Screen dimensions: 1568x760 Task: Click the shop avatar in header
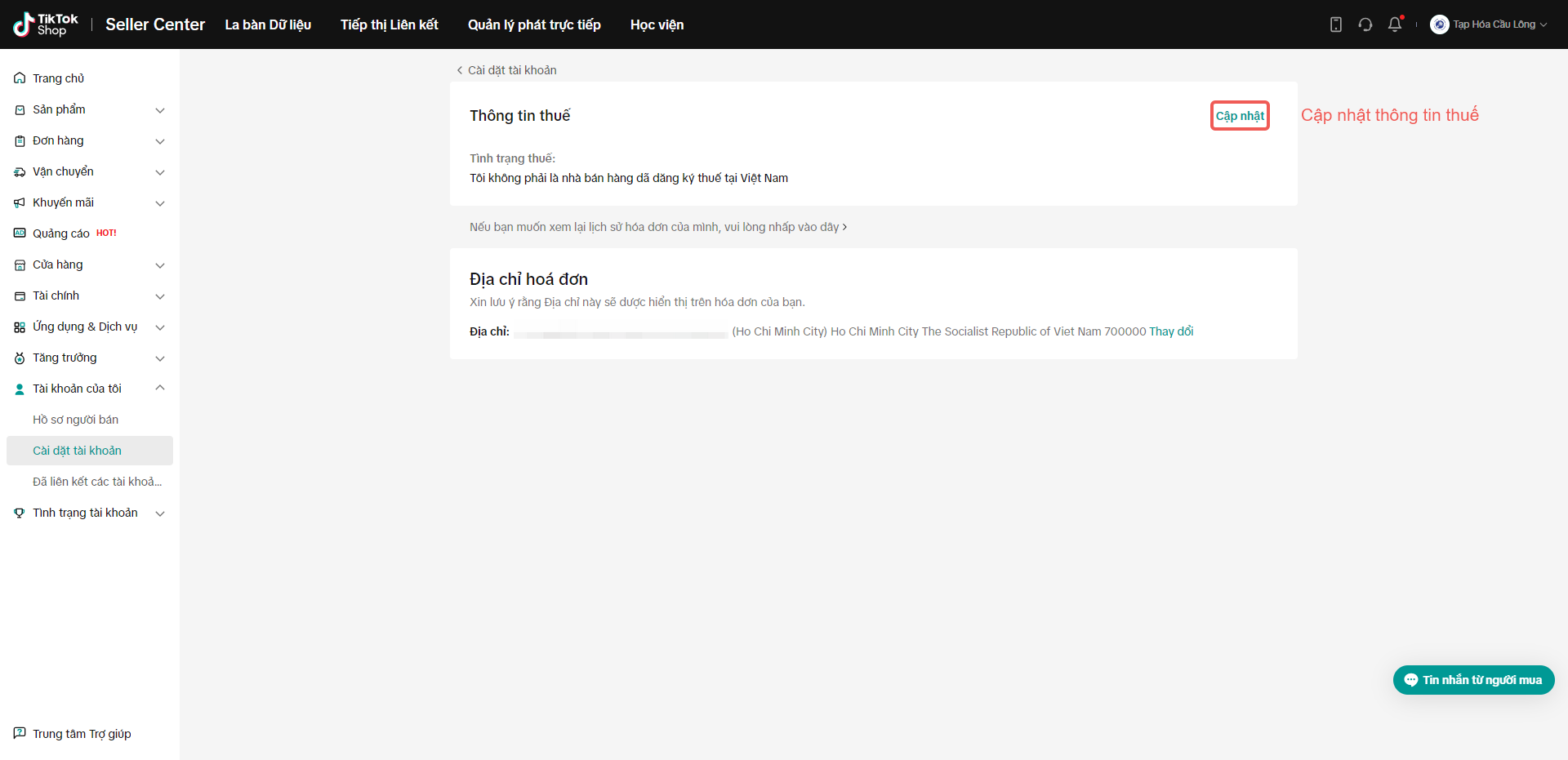(x=1439, y=24)
